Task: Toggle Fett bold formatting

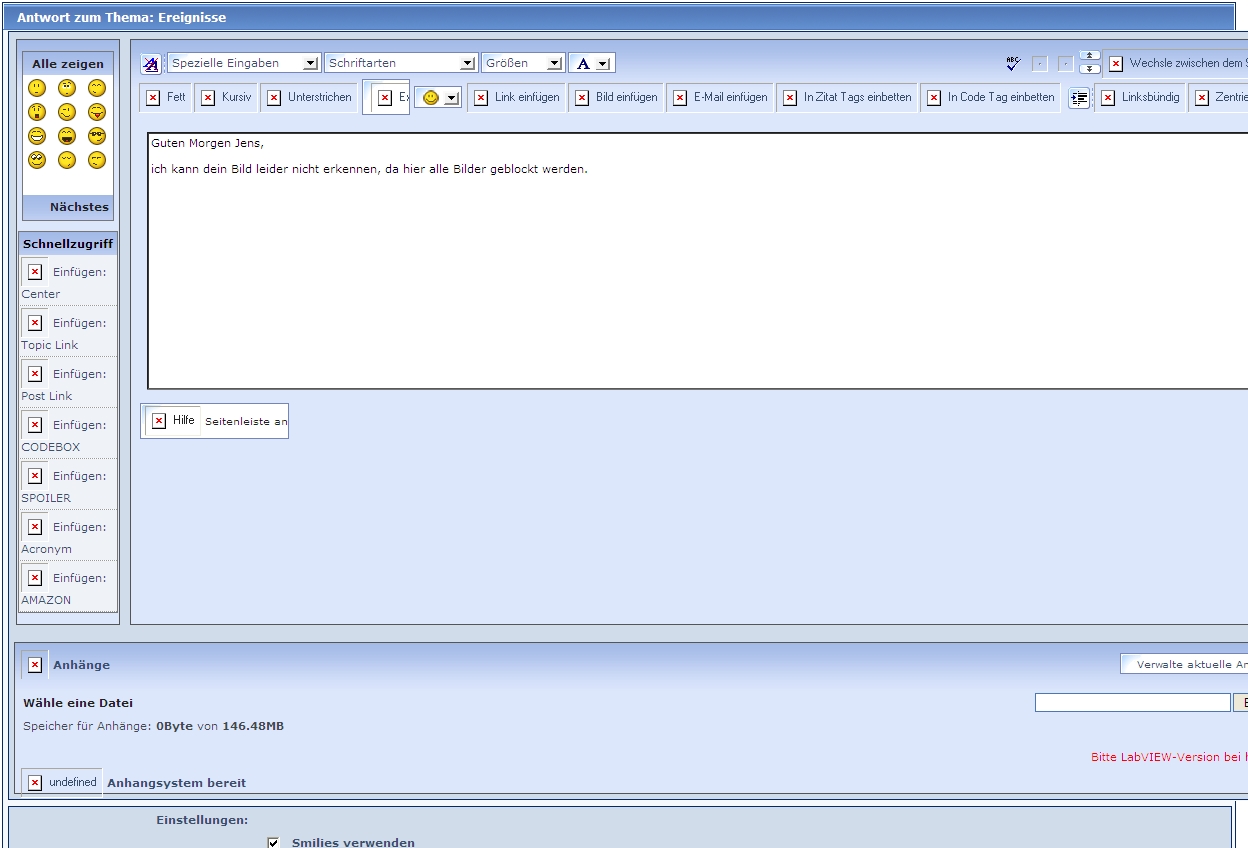Action: (165, 98)
